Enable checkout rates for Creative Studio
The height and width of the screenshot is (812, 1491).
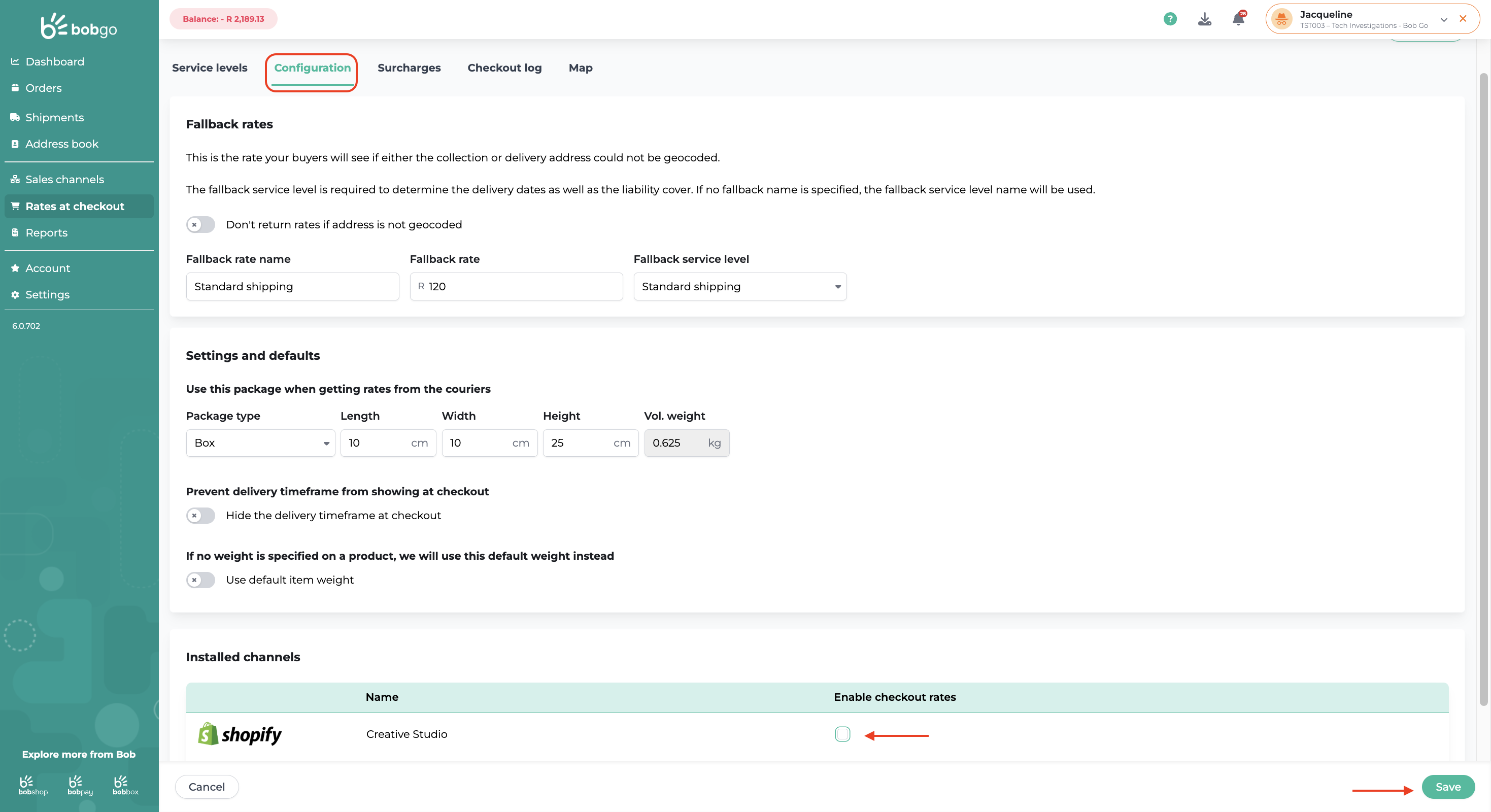(843, 734)
